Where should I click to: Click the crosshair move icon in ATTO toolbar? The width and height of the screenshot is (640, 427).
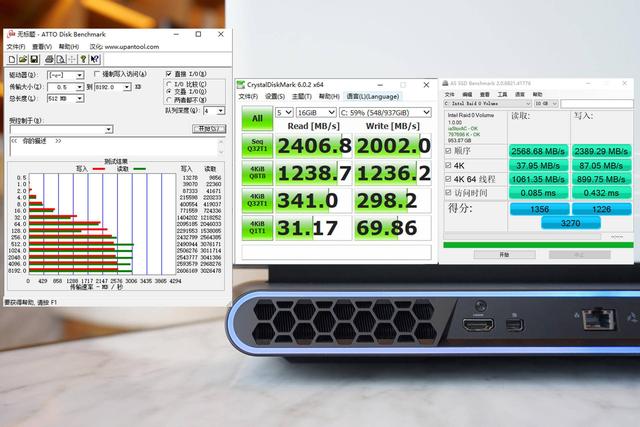tap(72, 60)
